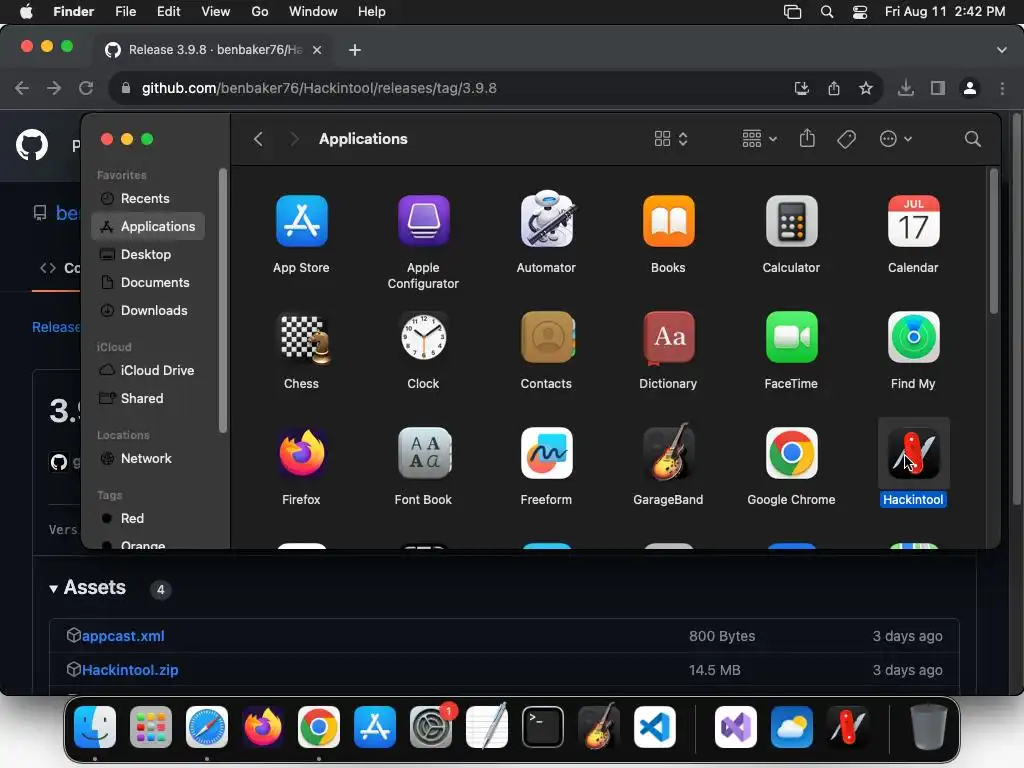The width and height of the screenshot is (1024, 768).
Task: Select the Dictionary app icon
Action: pos(668,337)
